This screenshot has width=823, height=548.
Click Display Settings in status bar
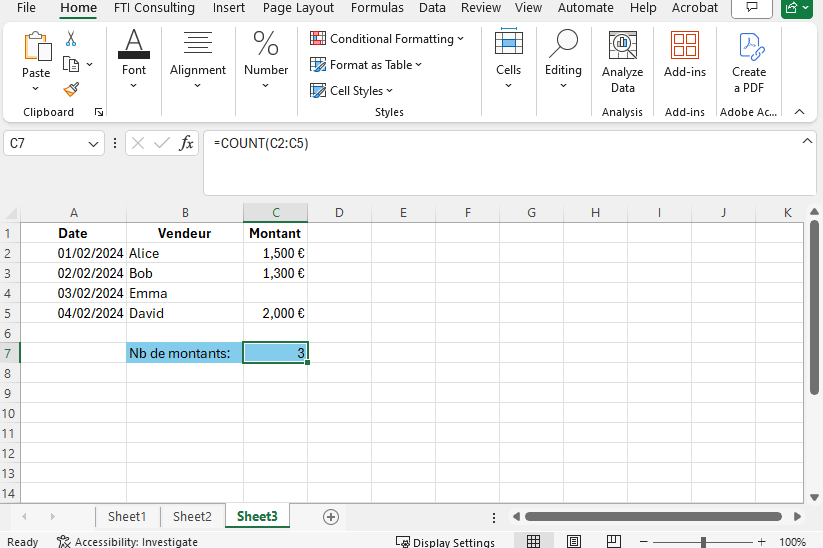point(445,542)
